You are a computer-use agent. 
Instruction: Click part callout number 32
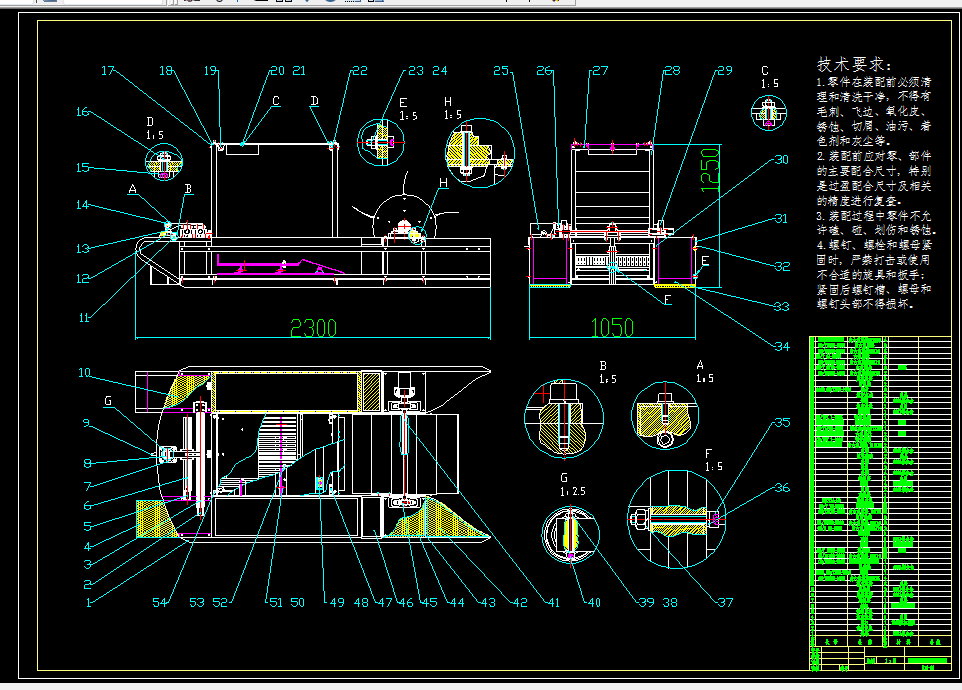[x=782, y=267]
